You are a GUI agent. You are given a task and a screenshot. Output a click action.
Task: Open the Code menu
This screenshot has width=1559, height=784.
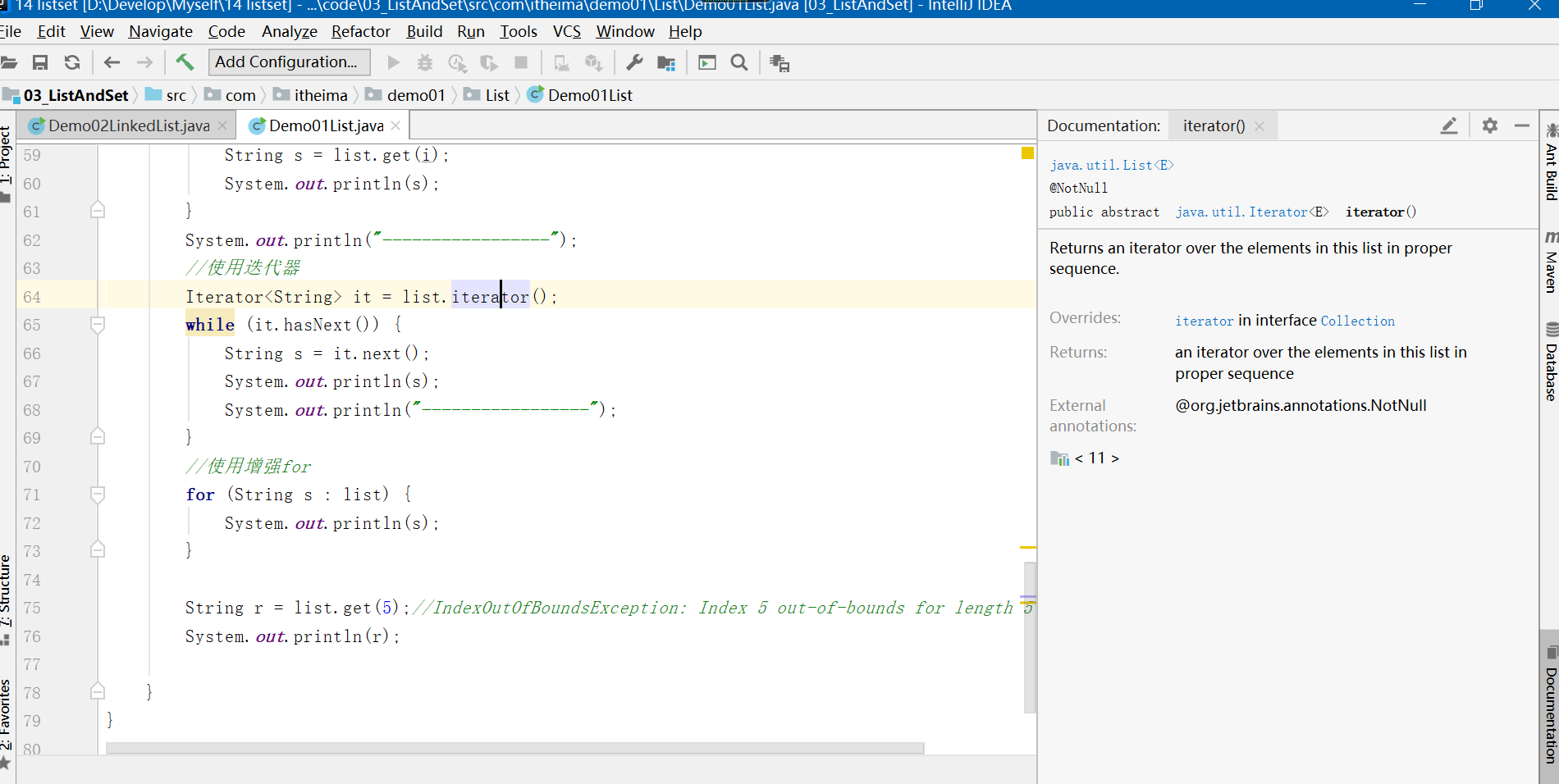[226, 31]
